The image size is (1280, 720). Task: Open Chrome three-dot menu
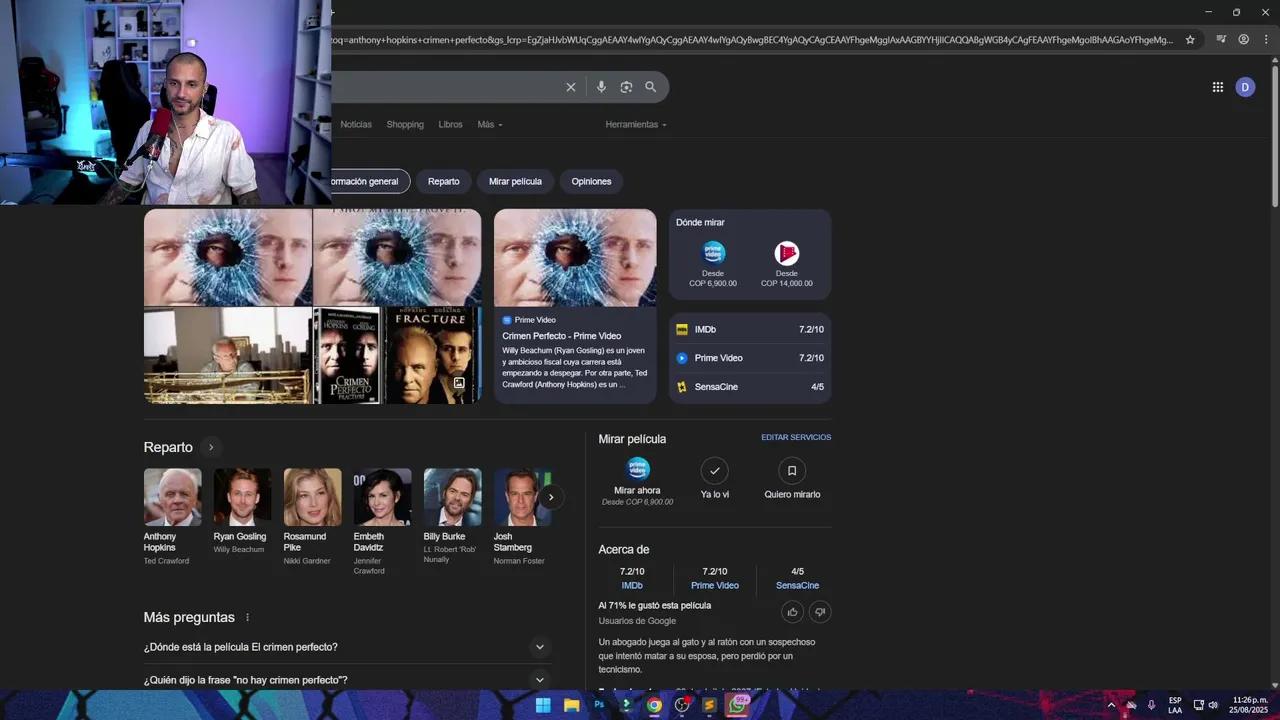1267,40
